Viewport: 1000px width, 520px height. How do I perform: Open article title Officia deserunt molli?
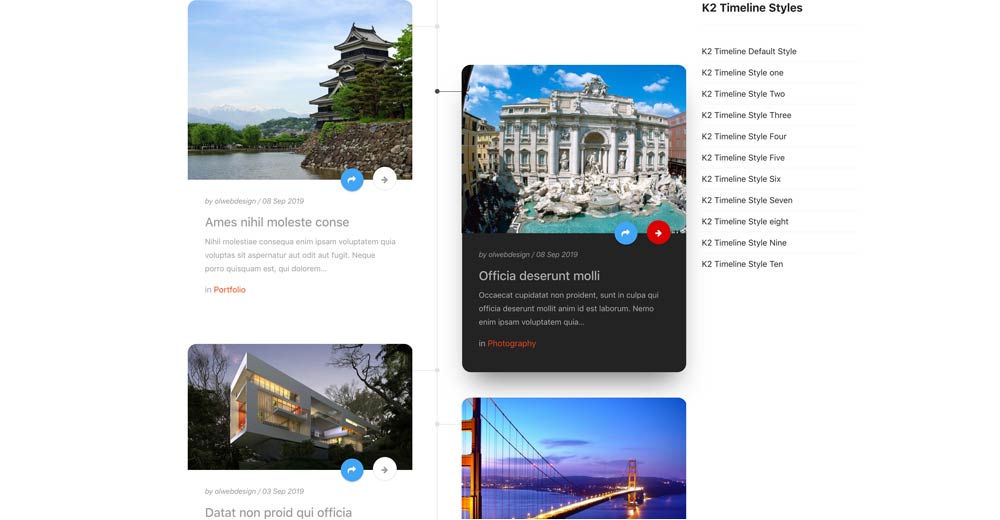[x=539, y=276]
